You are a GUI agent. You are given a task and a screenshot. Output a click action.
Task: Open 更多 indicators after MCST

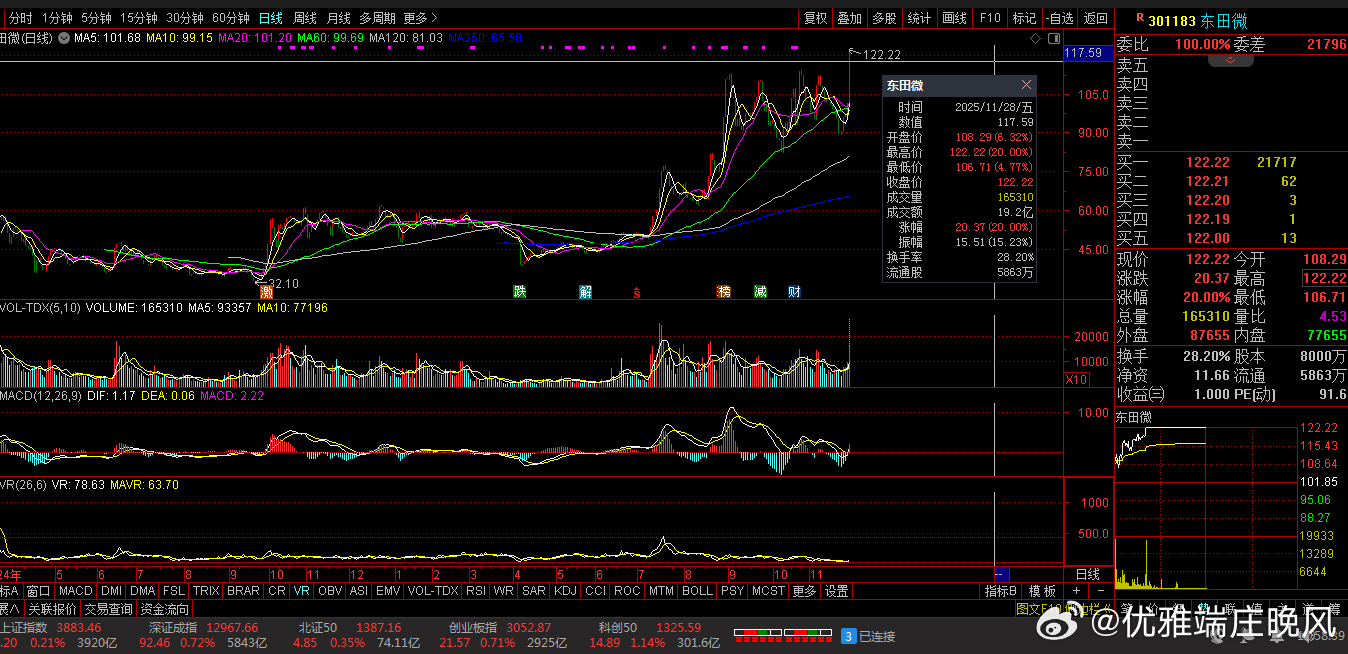(x=804, y=591)
